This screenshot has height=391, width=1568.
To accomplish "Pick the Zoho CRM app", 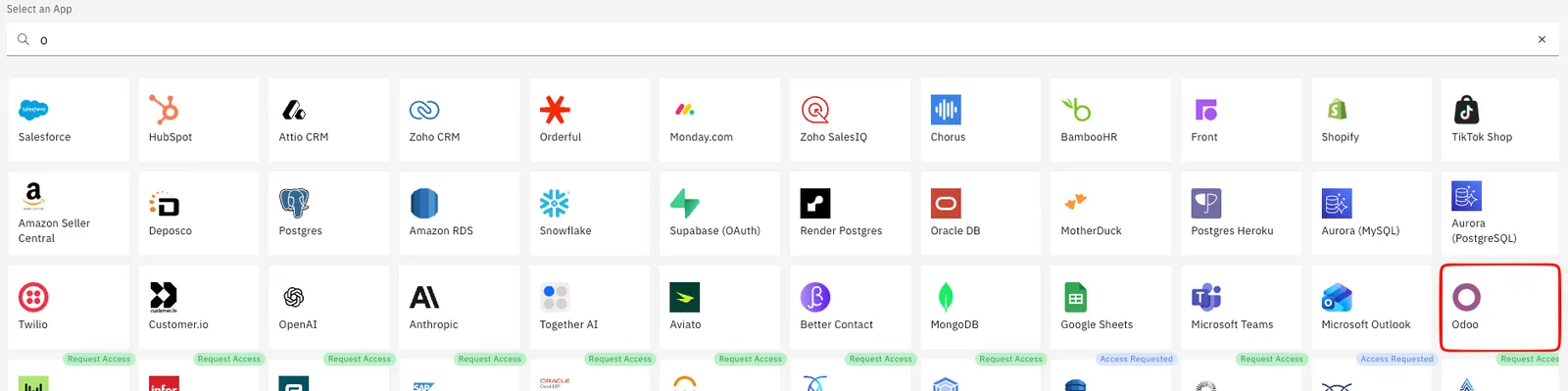I will [460, 120].
